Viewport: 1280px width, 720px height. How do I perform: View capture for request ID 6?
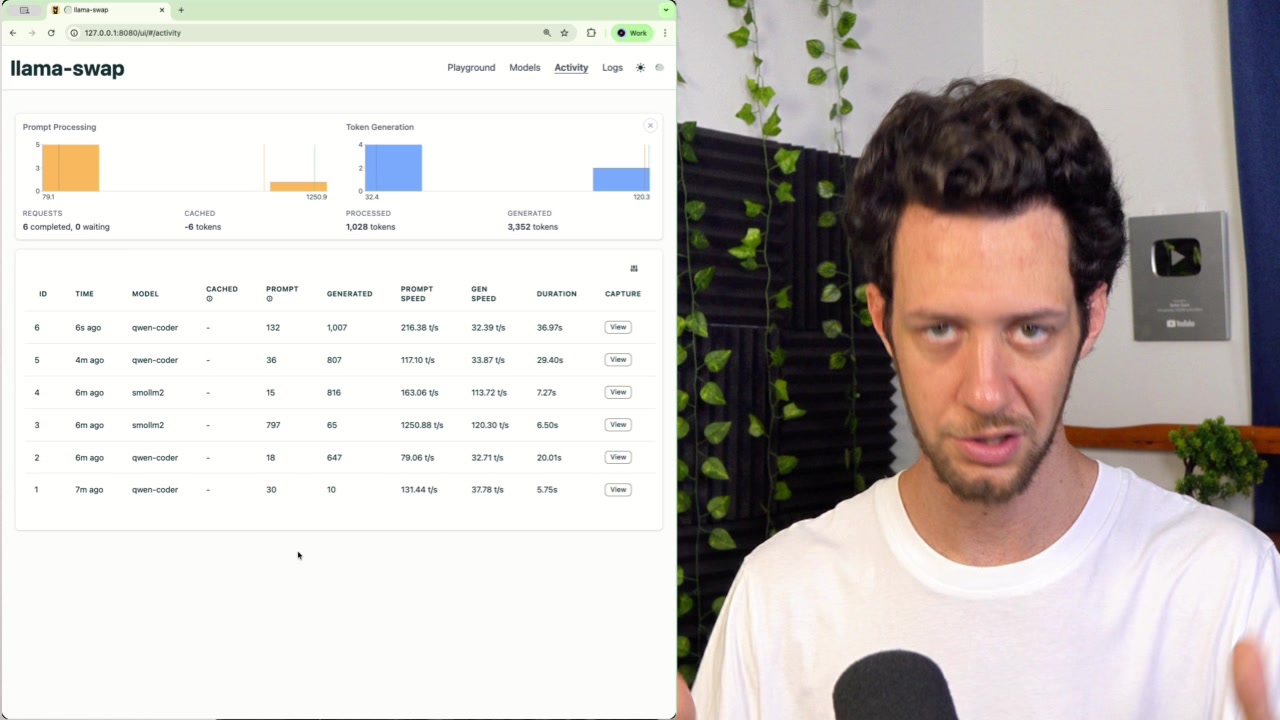coord(618,327)
